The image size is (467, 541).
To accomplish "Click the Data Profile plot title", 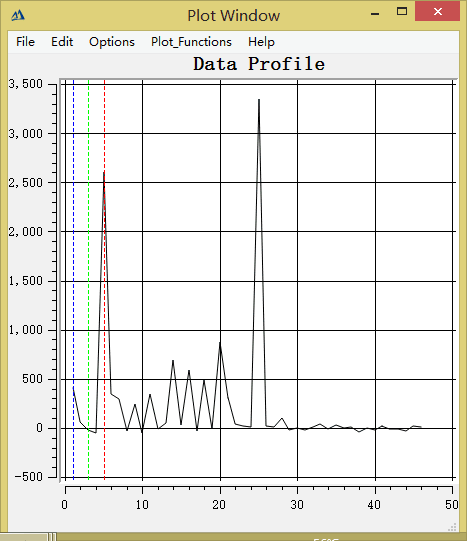I will coord(259,64).
